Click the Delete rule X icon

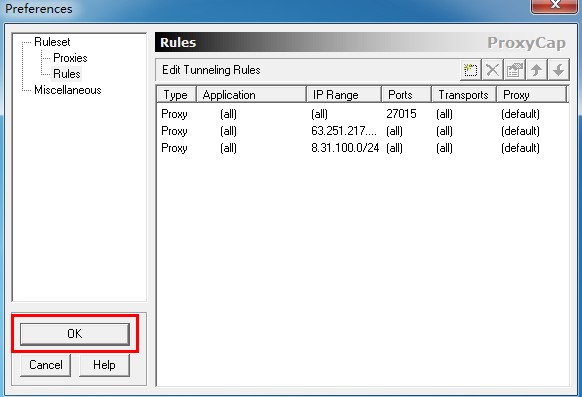point(493,70)
